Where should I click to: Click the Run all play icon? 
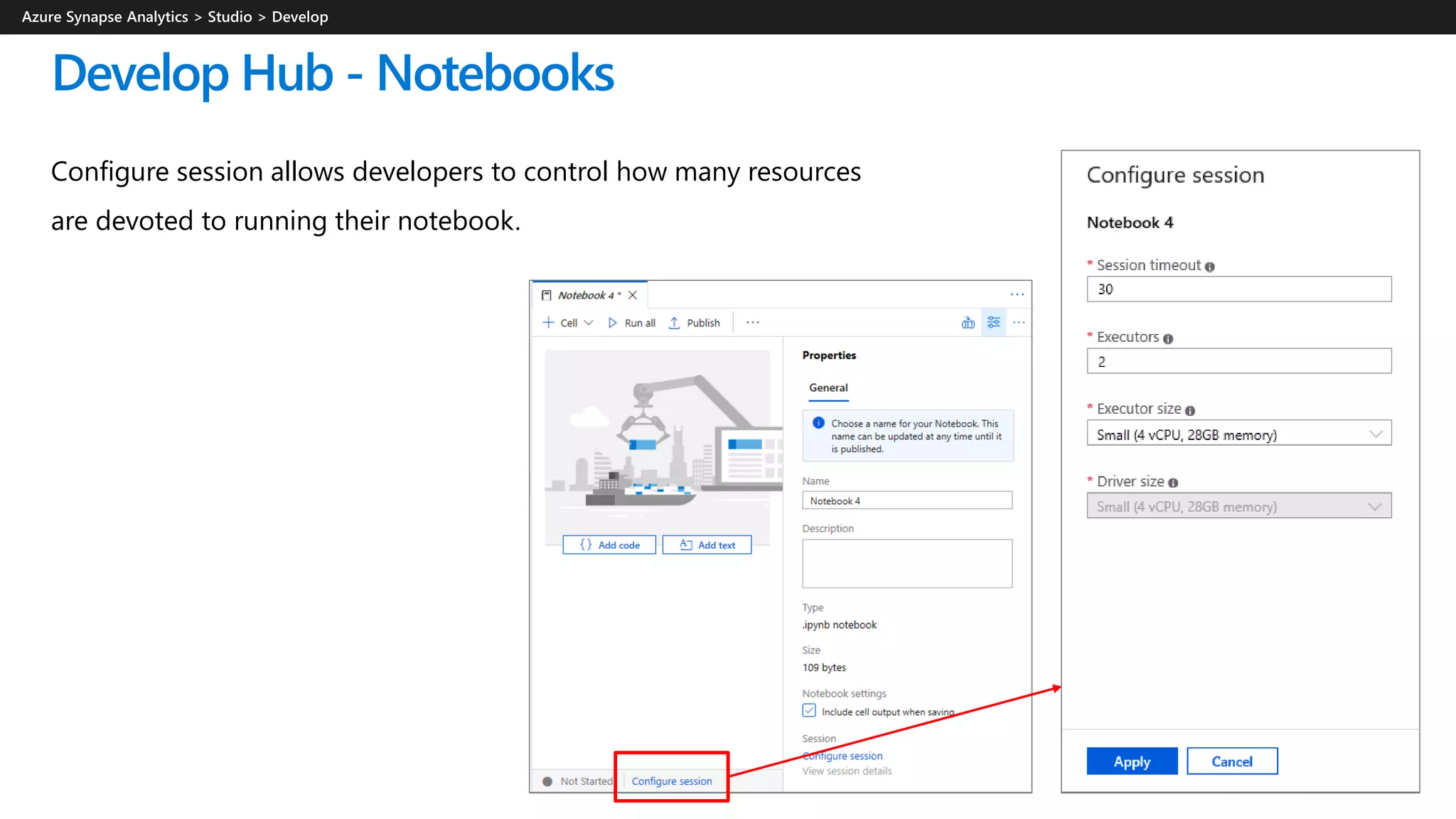[x=612, y=323]
